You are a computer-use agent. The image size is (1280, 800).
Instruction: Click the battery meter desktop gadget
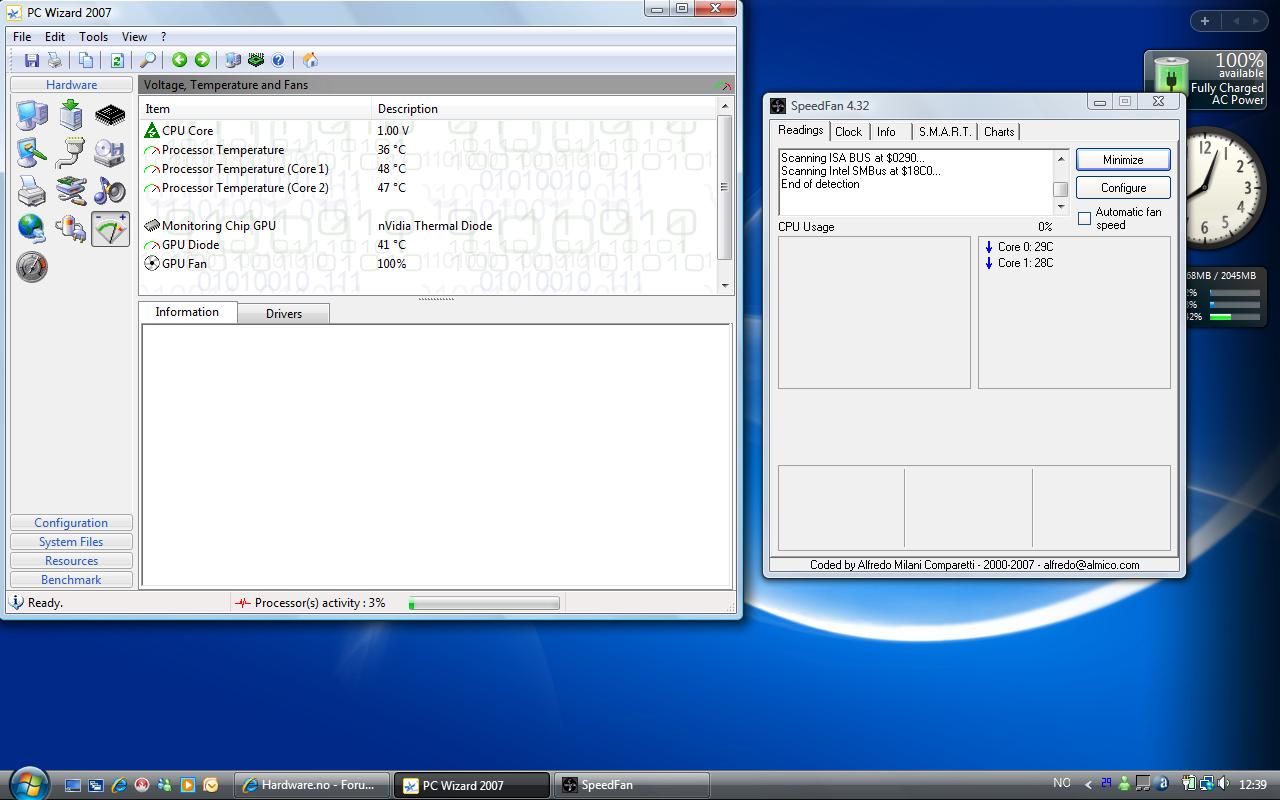click(x=1205, y=78)
